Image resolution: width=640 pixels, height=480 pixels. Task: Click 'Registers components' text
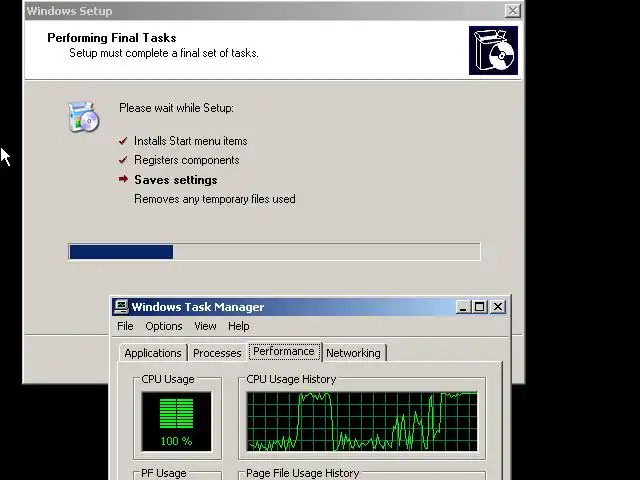pyautogui.click(x=187, y=160)
